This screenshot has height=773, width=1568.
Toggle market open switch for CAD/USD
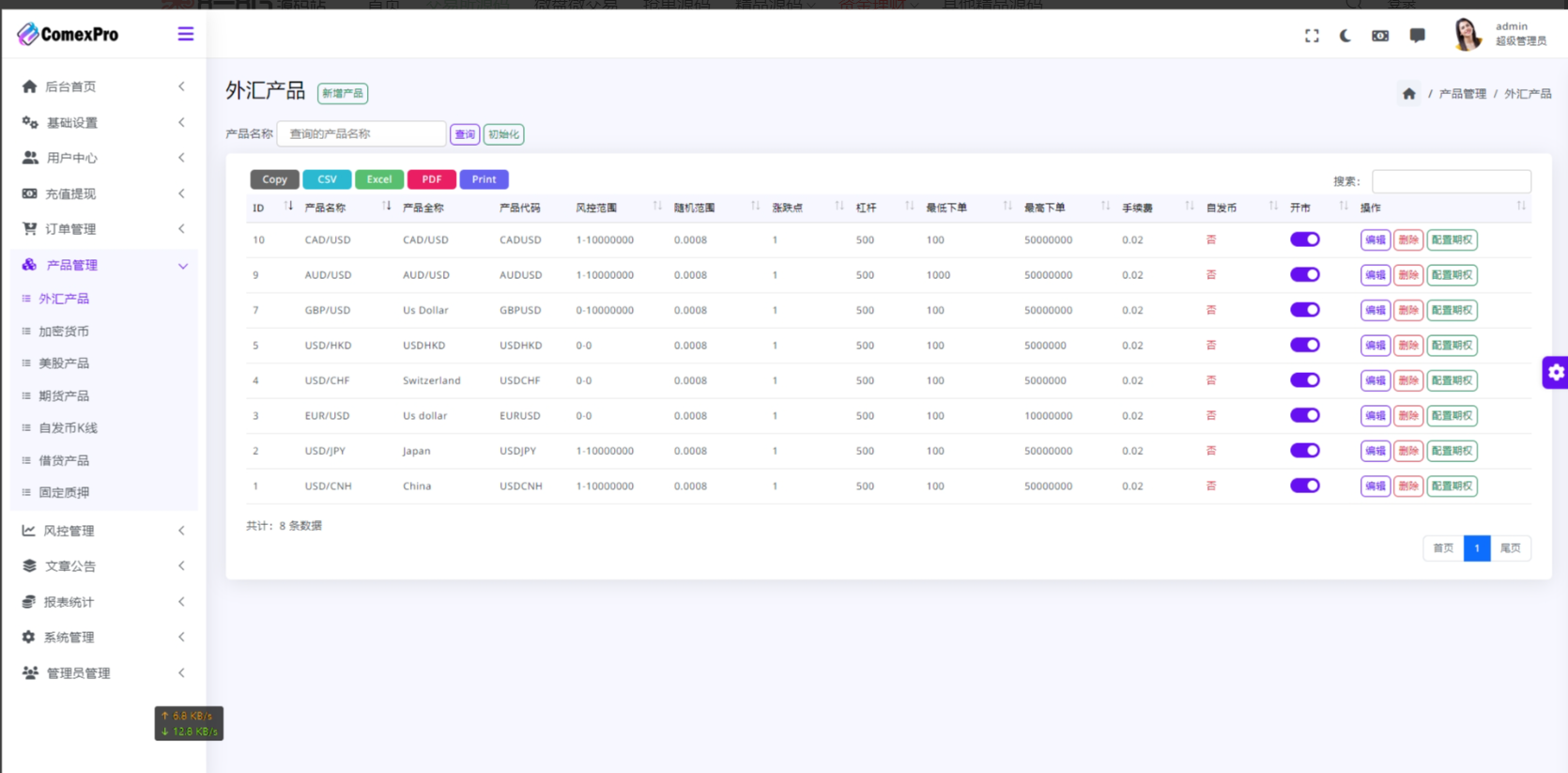coord(1304,240)
